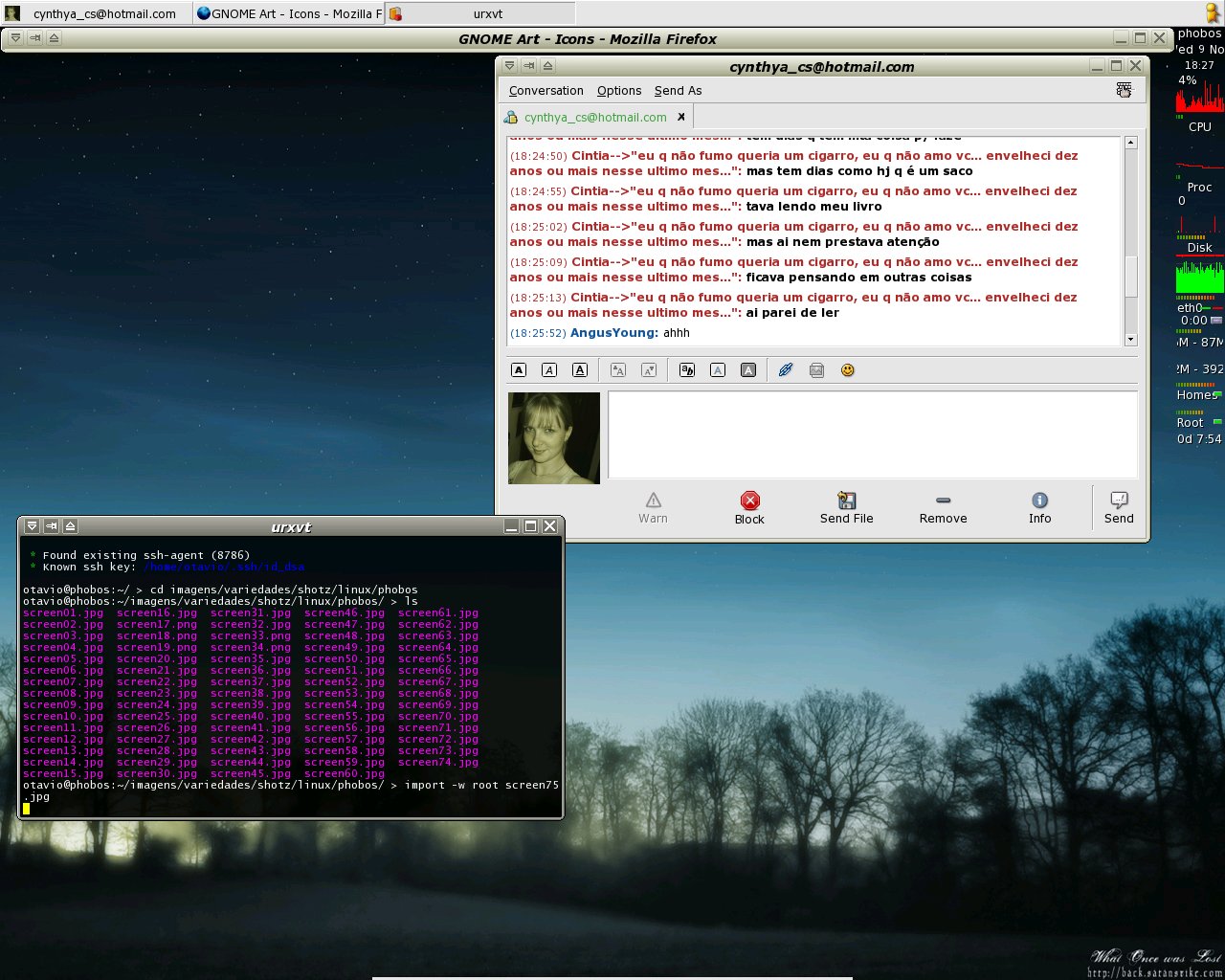Open buddy Info
Image resolution: width=1225 pixels, height=980 pixels.
coord(1040,508)
